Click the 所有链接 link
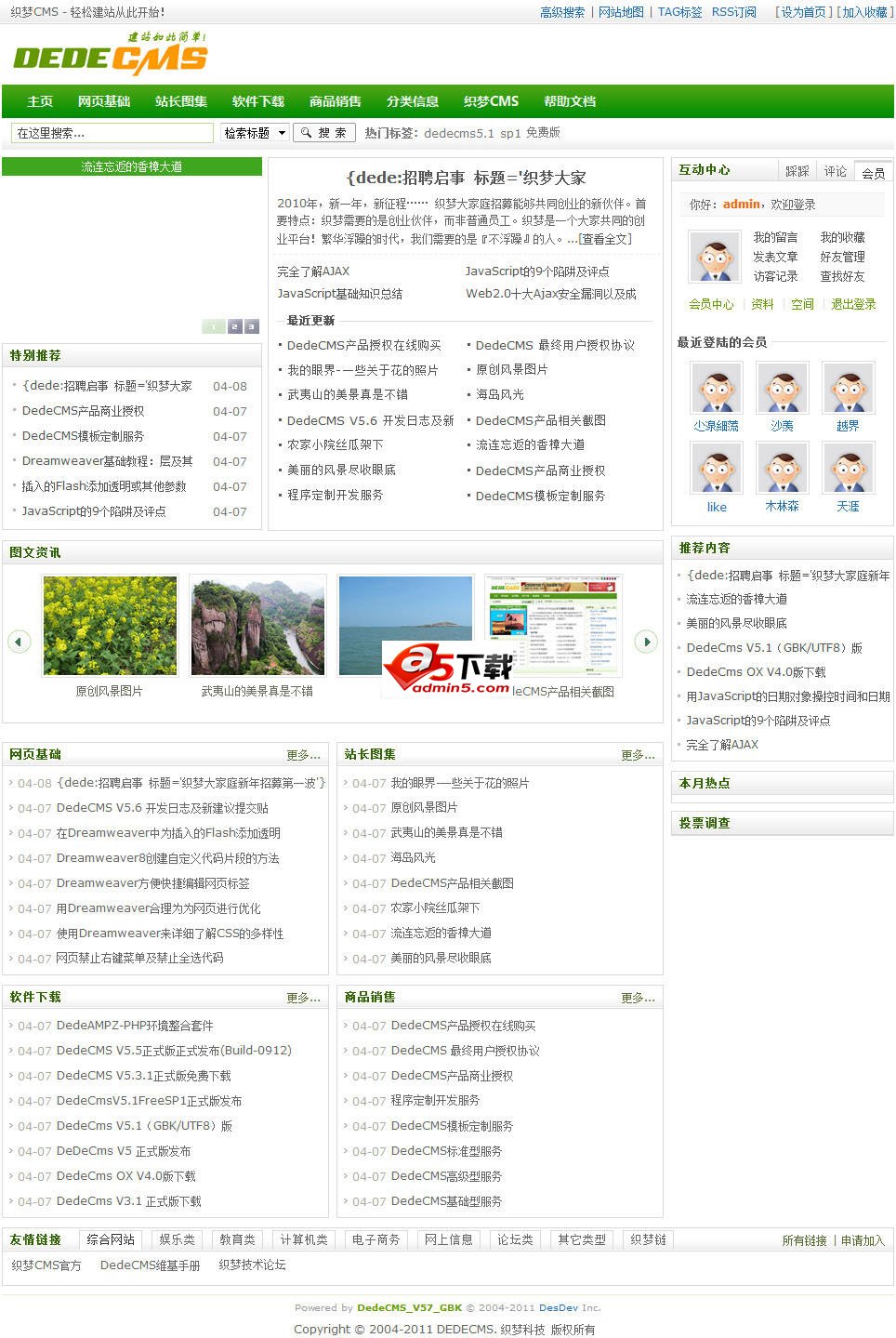Viewport: 896px width, 1338px height. tap(804, 1240)
